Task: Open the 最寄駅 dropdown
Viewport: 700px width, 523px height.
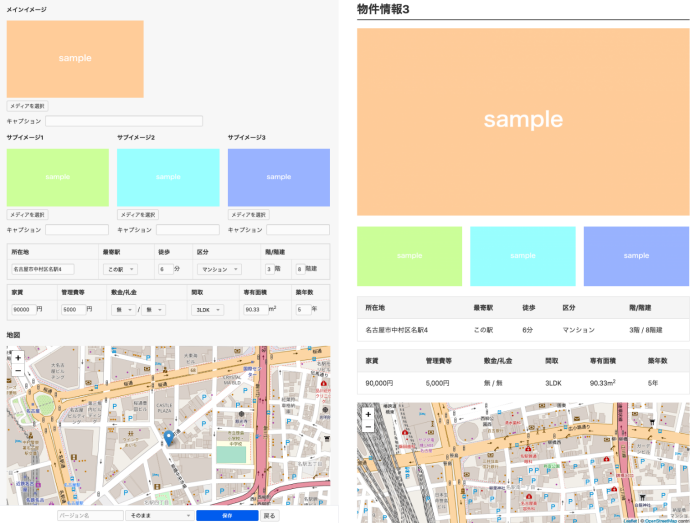Action: click(x=120, y=269)
